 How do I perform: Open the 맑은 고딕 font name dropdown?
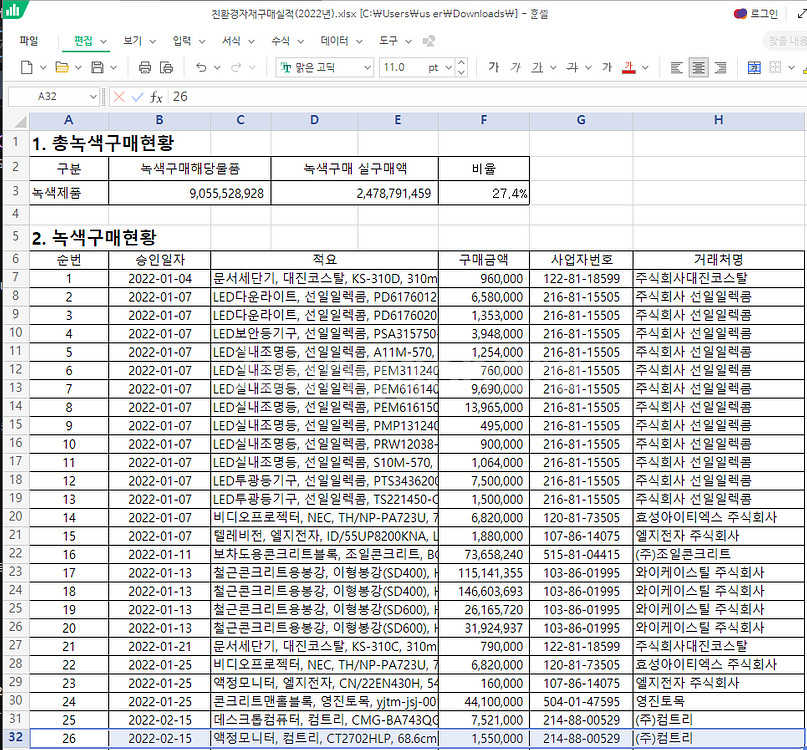(367, 67)
